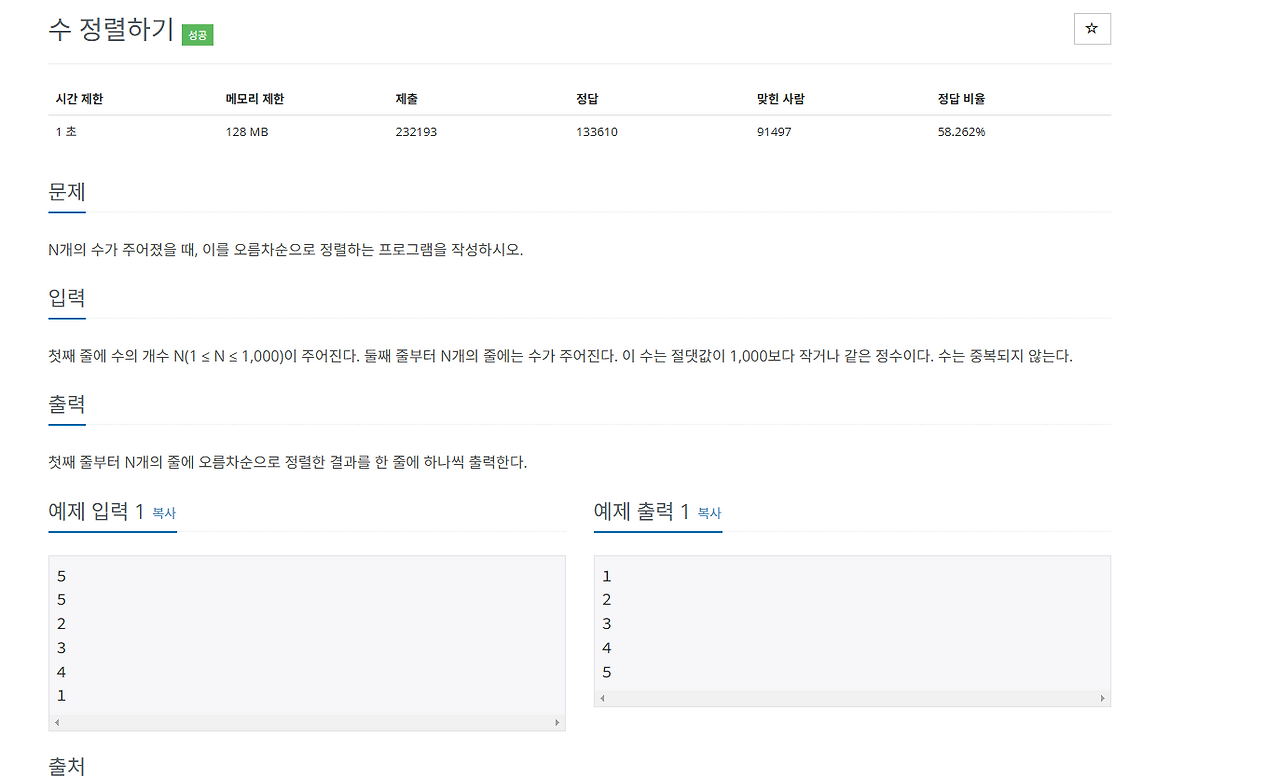Viewport: 1280px width, 778px height.
Task: Click the green 성공 success badge
Action: click(196, 33)
